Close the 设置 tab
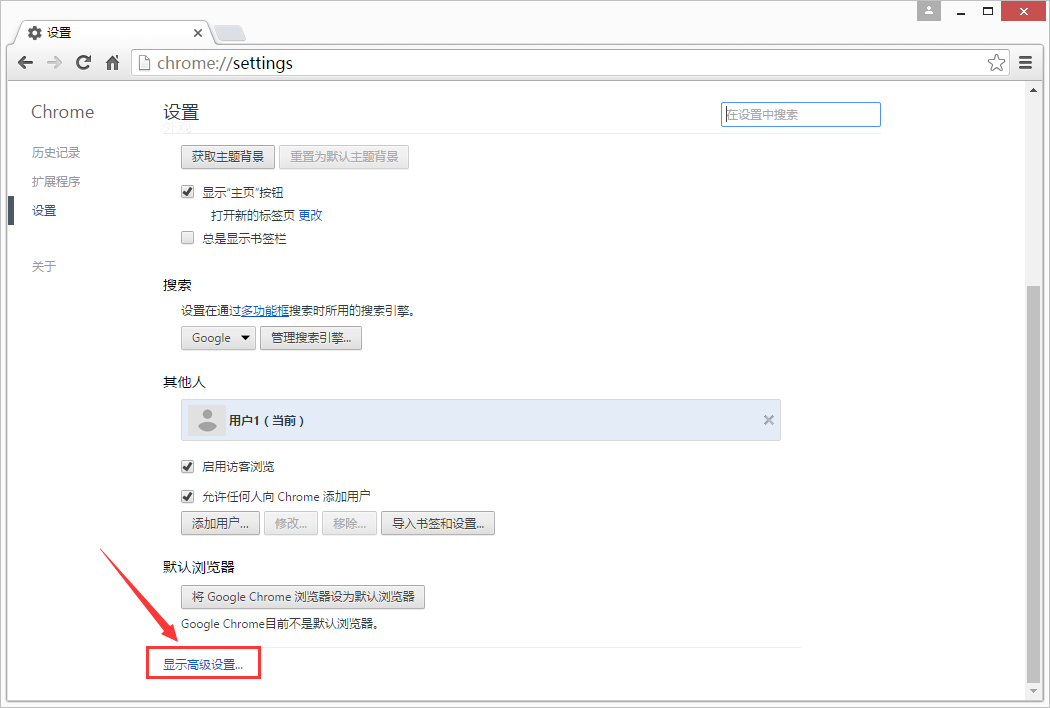Viewport: 1050px width, 708px height. [x=198, y=33]
